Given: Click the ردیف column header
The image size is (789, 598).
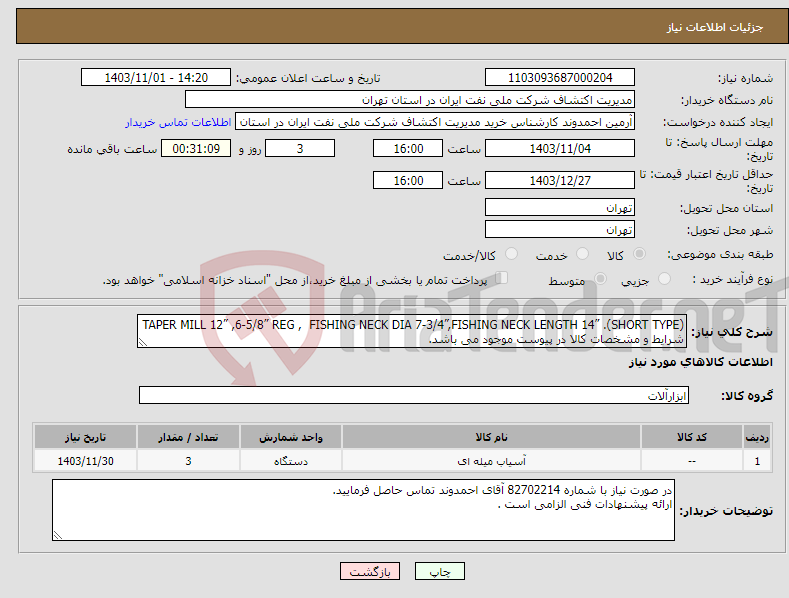Looking at the screenshot, I should coord(757,437).
